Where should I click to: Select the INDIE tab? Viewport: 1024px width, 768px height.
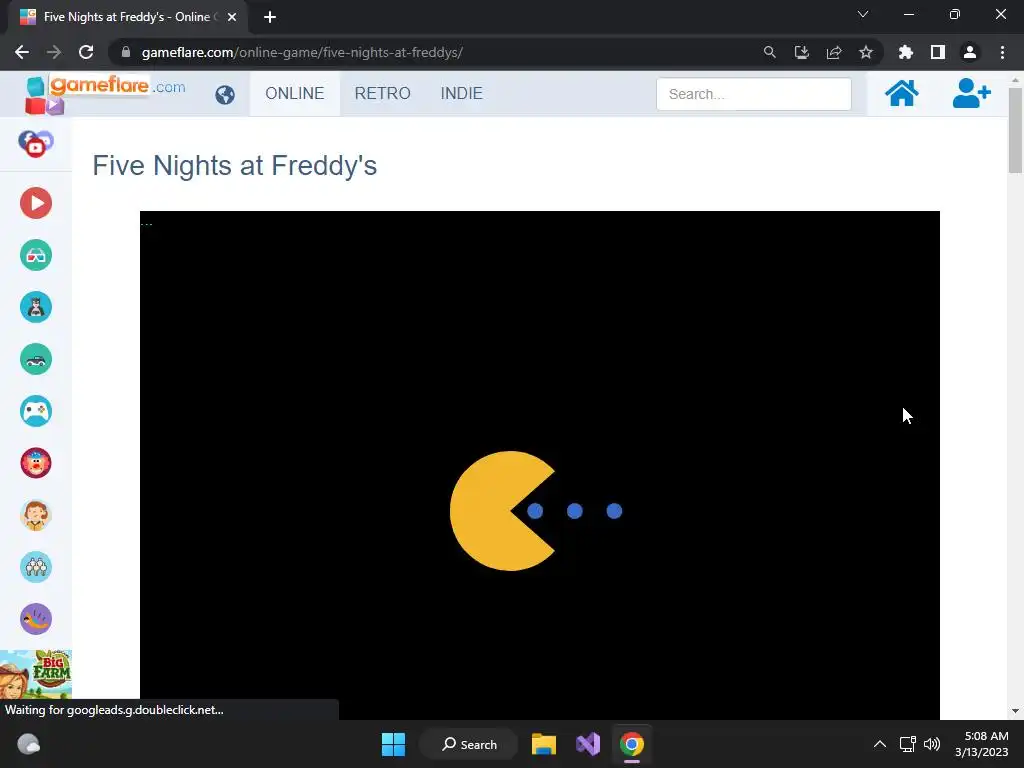click(x=461, y=93)
